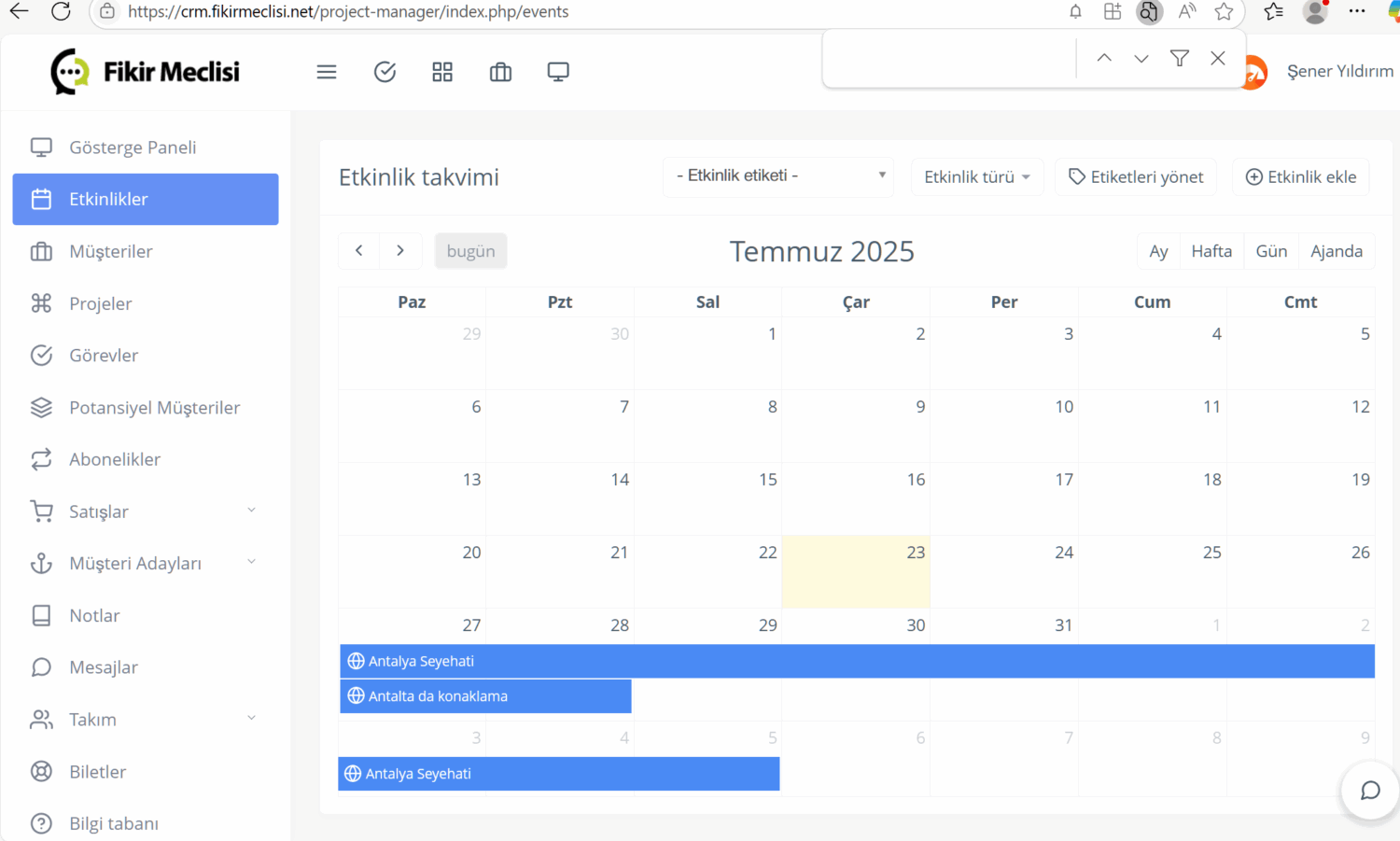Reload the page with refresh icon
This screenshot has height=841, width=1400.
click(x=61, y=11)
